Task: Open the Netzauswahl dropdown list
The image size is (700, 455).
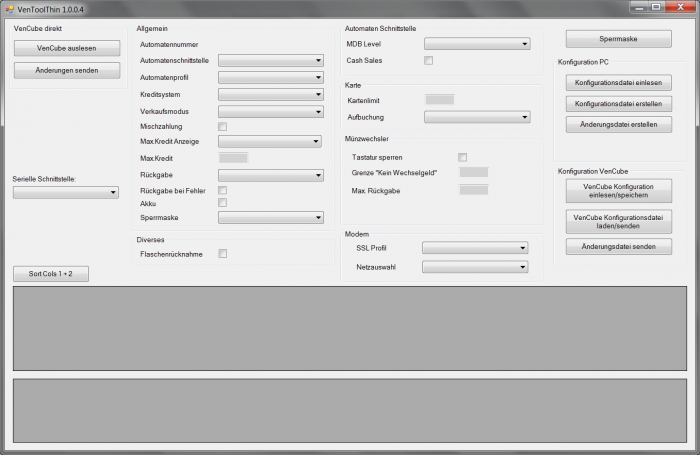Action: (475, 267)
